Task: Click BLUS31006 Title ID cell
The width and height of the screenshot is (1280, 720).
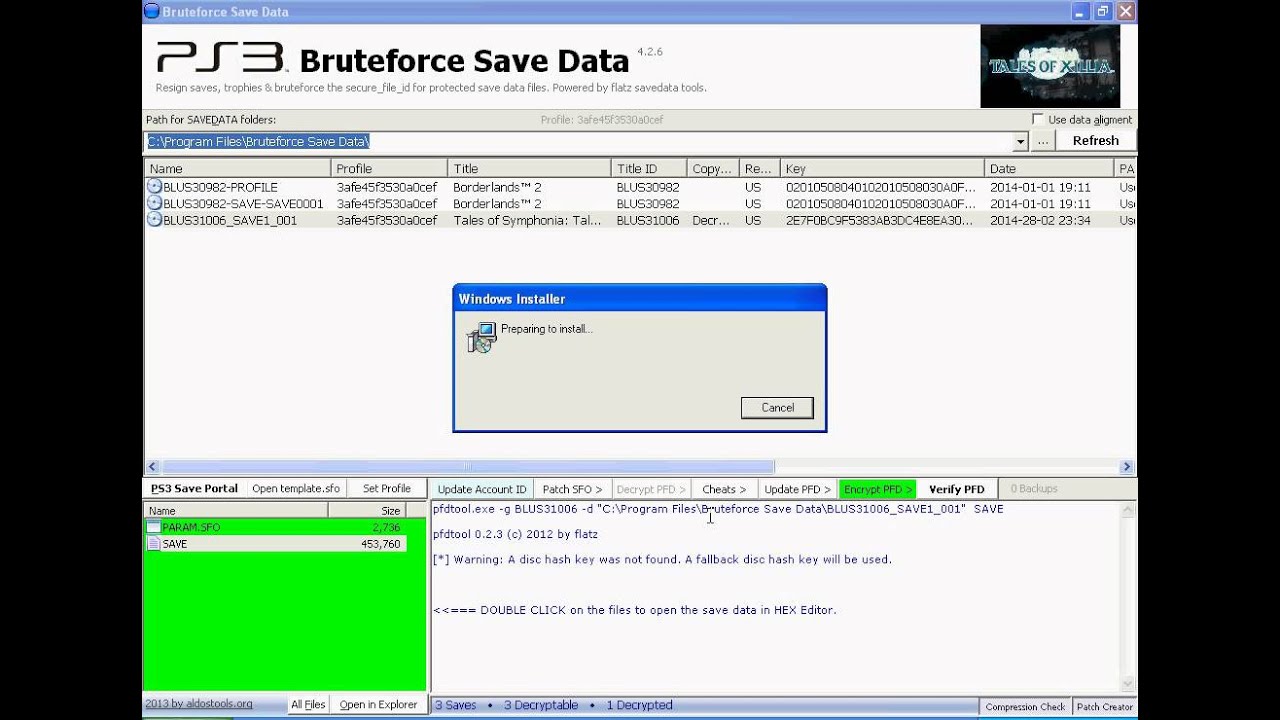Action: pos(648,220)
